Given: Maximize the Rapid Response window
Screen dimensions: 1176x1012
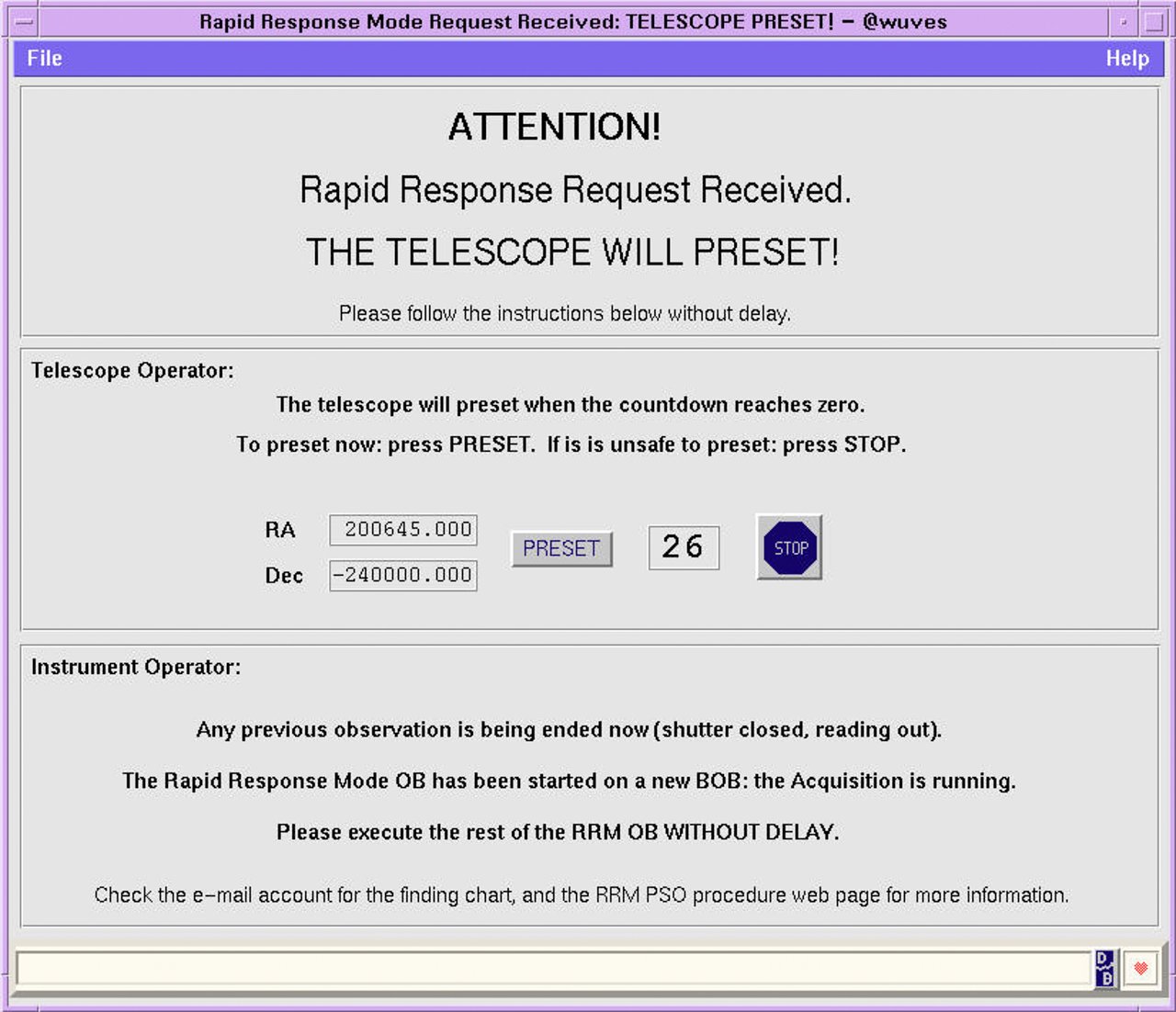Looking at the screenshot, I should pos(1154,21).
